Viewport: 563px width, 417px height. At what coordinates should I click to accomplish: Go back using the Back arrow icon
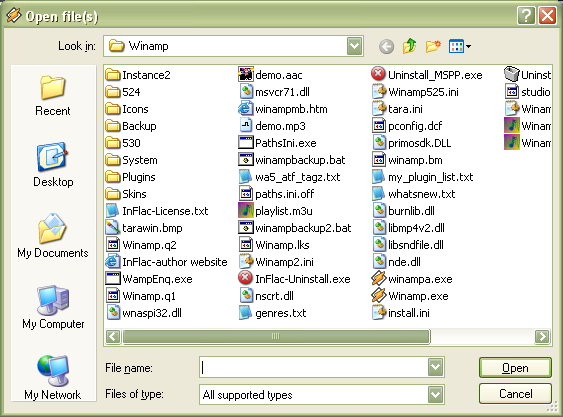(x=386, y=46)
